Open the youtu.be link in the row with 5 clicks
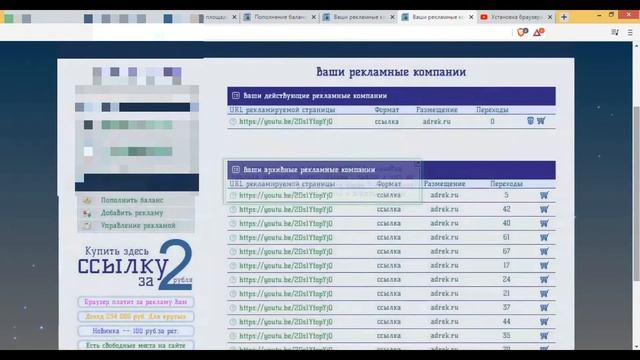 [286, 196]
